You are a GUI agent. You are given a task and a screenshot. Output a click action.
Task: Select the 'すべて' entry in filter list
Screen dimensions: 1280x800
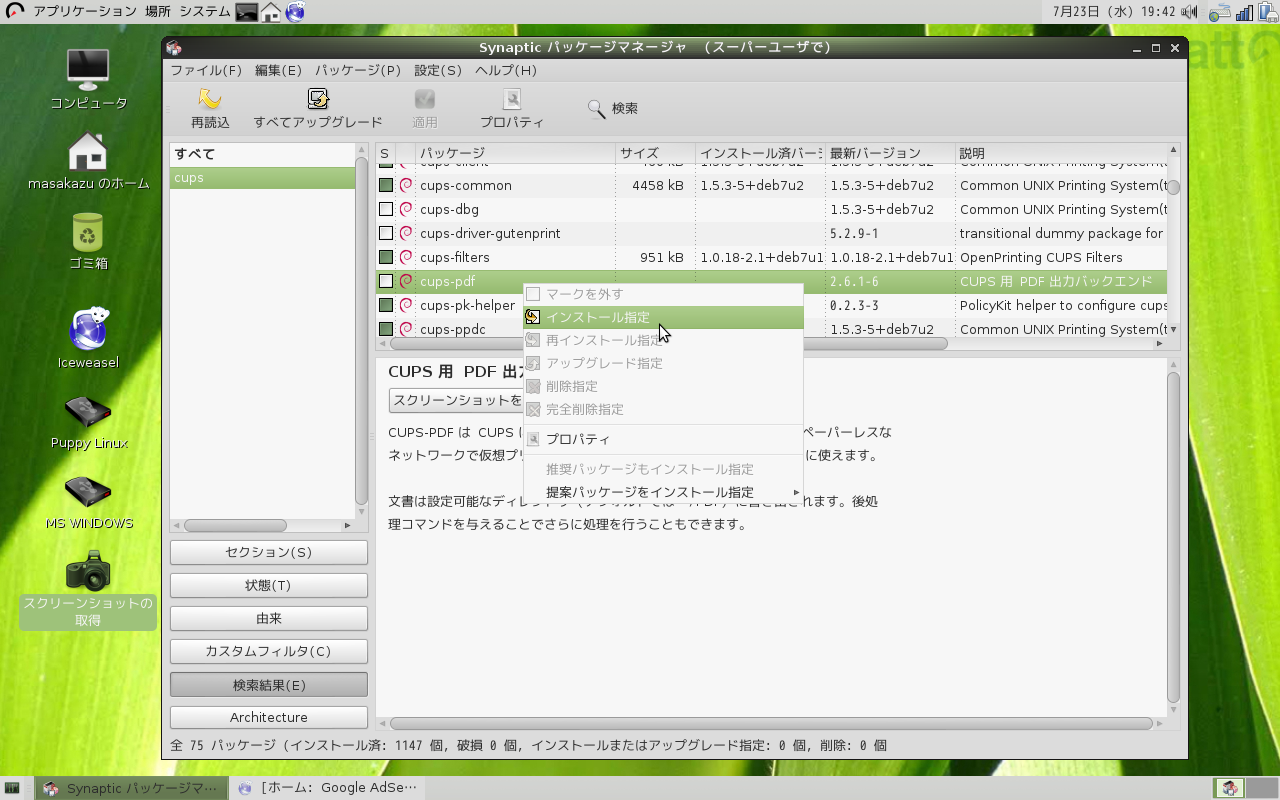pyautogui.click(x=262, y=154)
